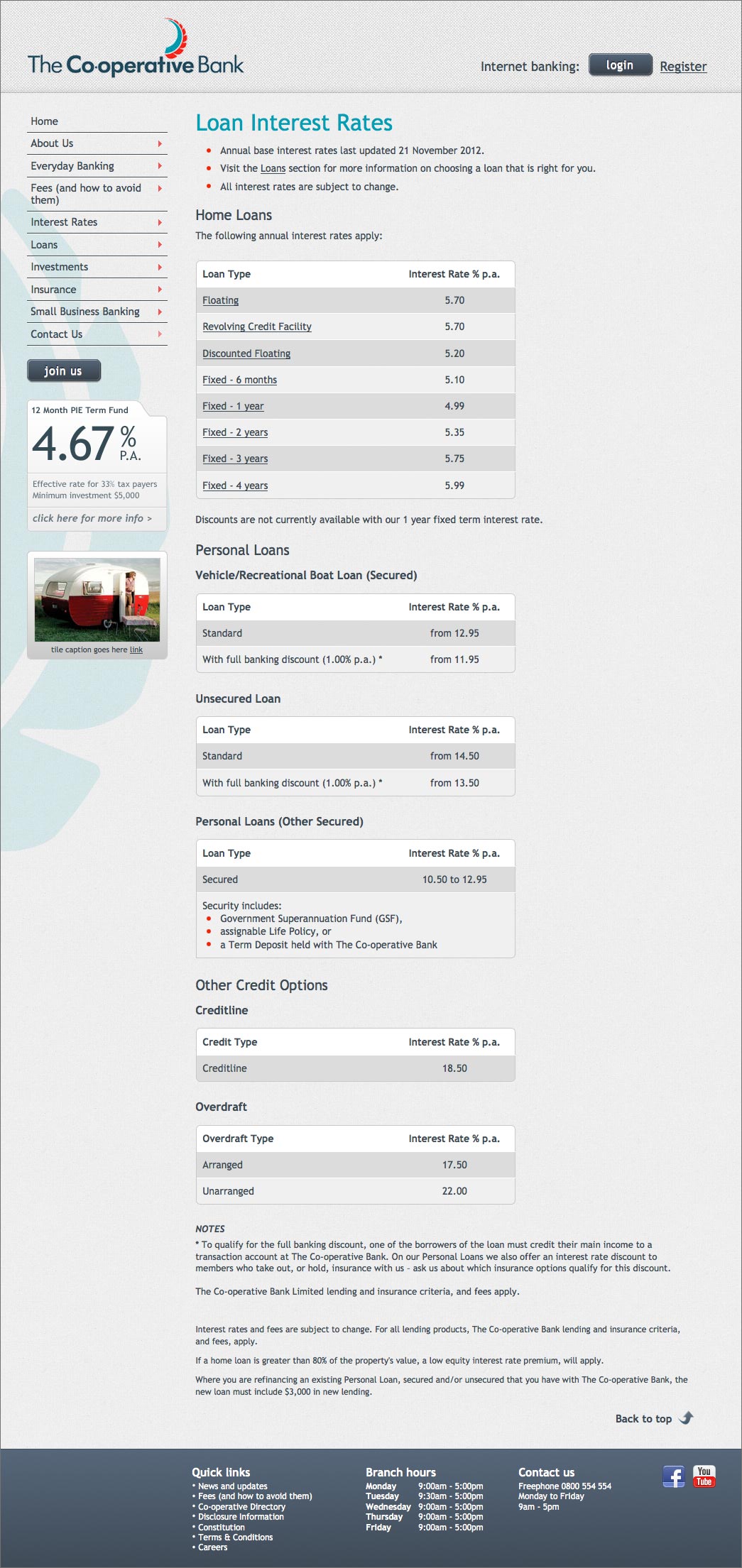Expand the Loans sidebar arrow
742x1568 pixels.
(160, 245)
